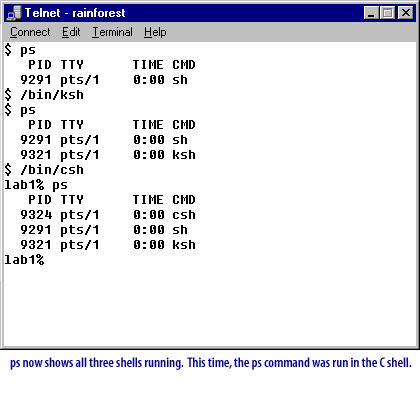420x420 pixels.
Task: Click the final 'lab1%' prompt
Action: (x=24, y=260)
